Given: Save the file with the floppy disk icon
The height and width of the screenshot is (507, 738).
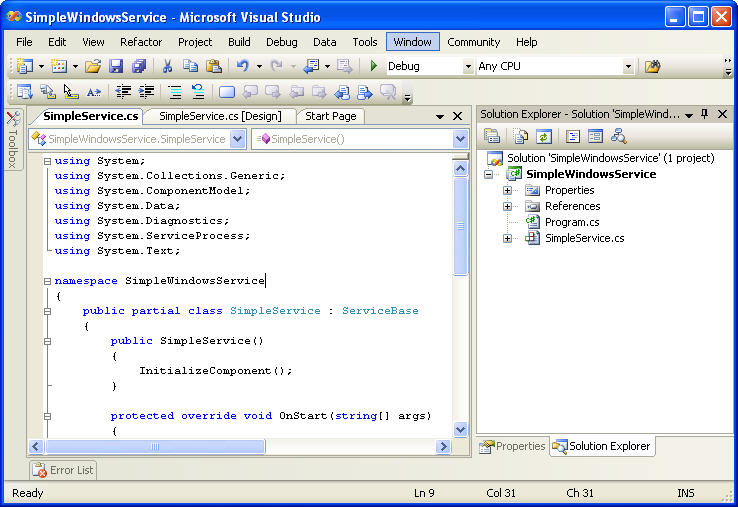Looking at the screenshot, I should pos(116,66).
